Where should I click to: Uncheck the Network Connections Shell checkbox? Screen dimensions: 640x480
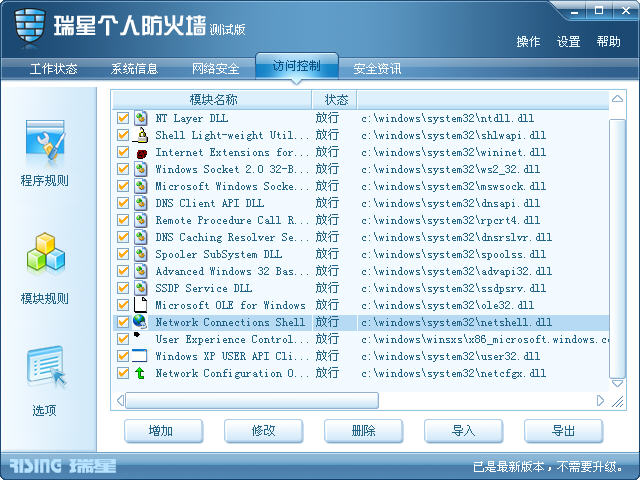click(x=123, y=322)
